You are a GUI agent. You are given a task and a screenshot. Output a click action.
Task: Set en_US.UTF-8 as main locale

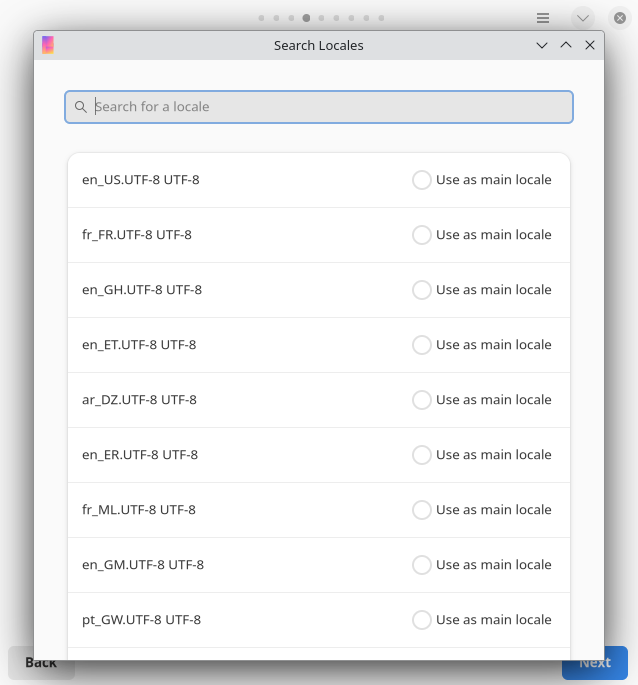coord(422,180)
